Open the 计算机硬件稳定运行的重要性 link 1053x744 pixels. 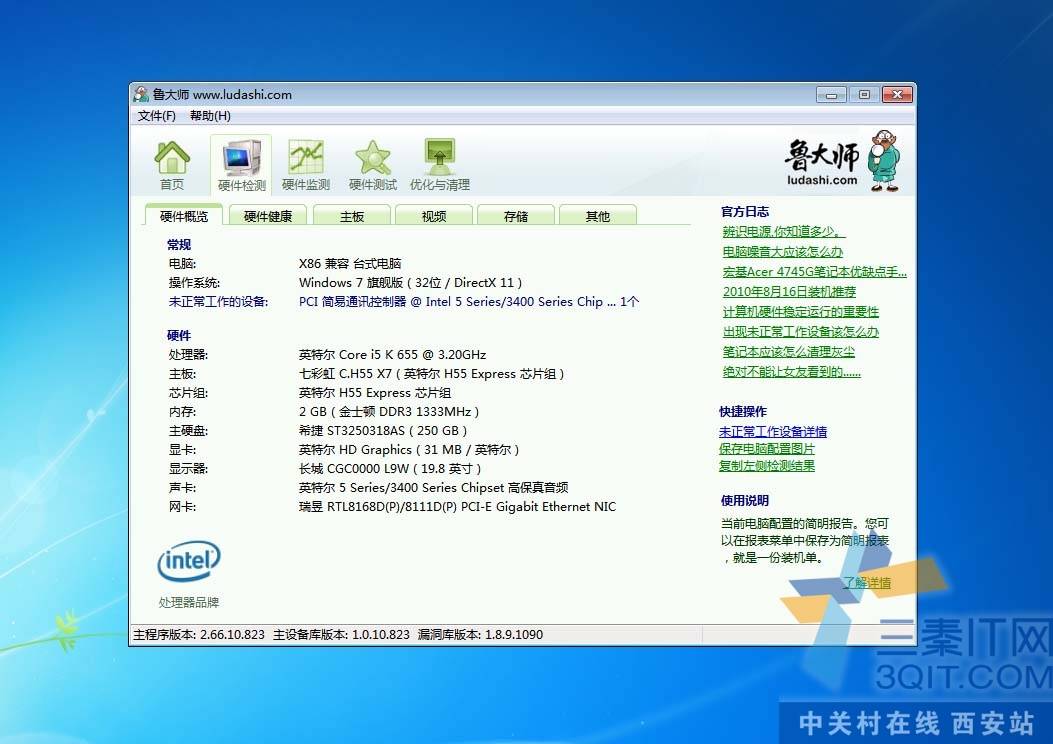coord(800,312)
